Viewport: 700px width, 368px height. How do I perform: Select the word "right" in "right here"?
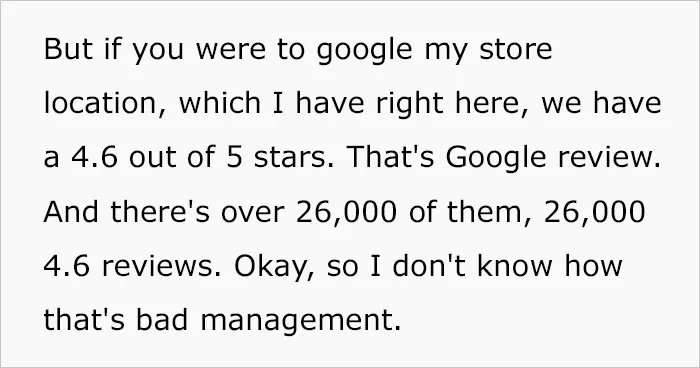tap(409, 104)
